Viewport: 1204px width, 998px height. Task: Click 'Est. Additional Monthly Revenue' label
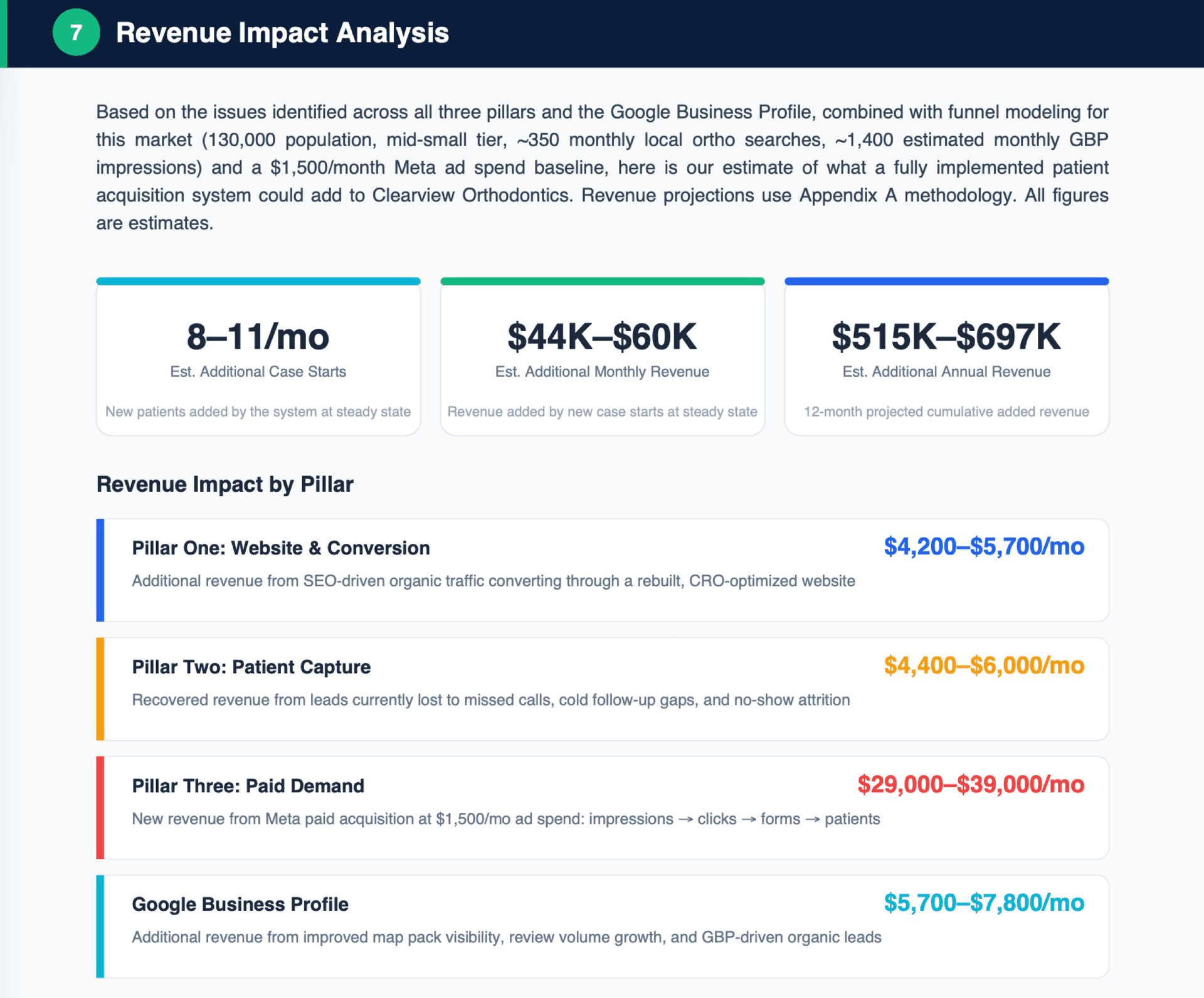[x=602, y=372]
